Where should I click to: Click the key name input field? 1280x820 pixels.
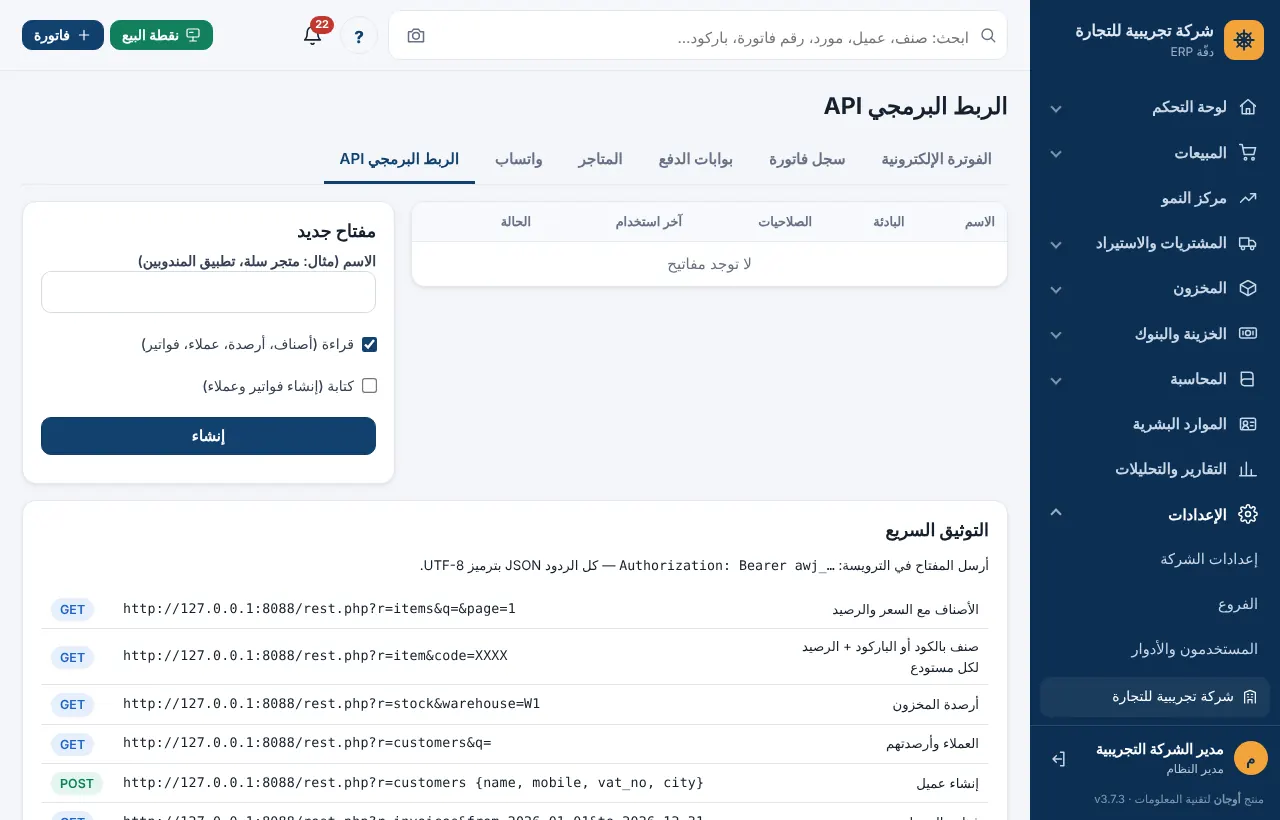208,292
